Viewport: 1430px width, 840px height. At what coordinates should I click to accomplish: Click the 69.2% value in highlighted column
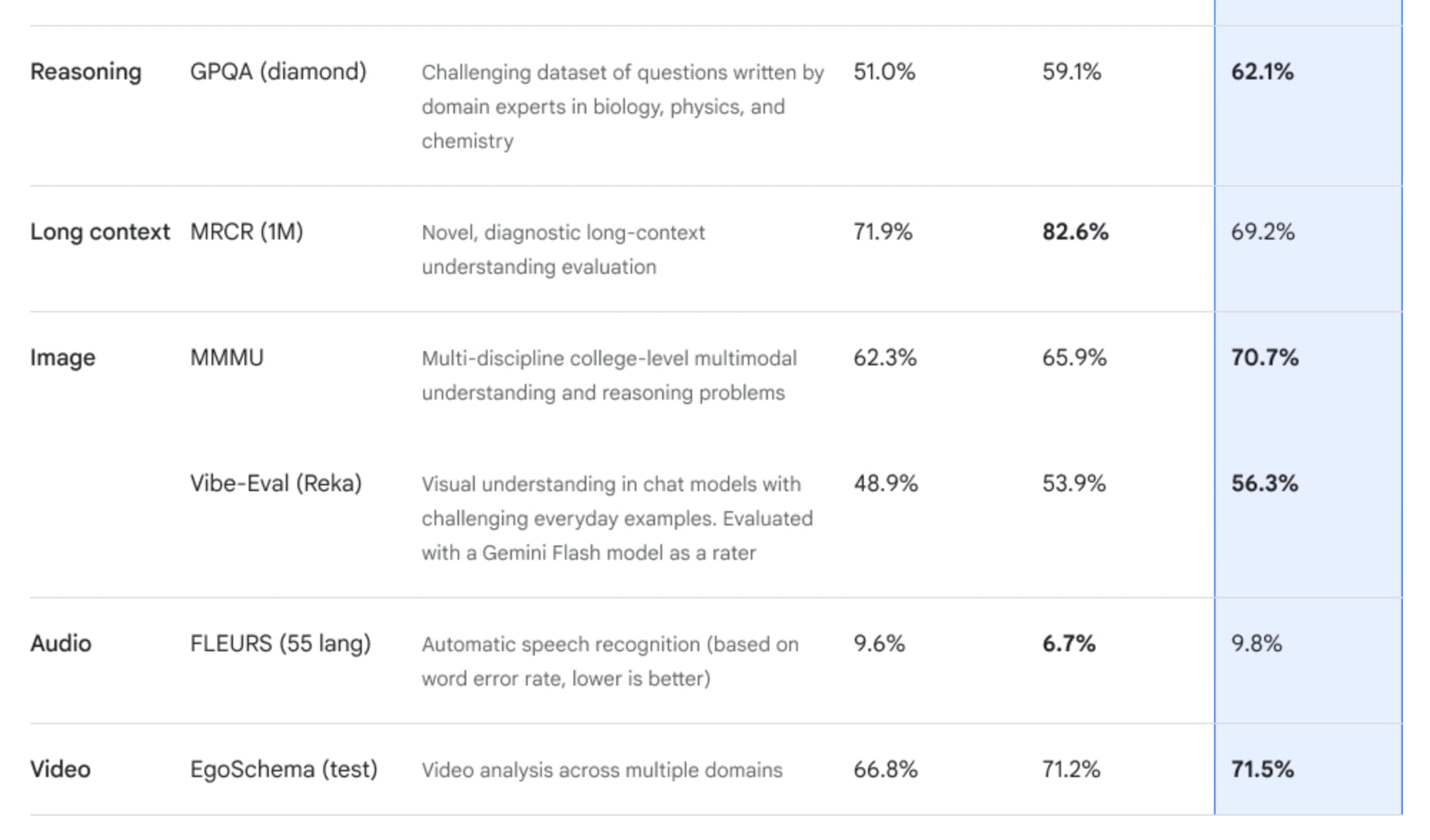point(1263,232)
